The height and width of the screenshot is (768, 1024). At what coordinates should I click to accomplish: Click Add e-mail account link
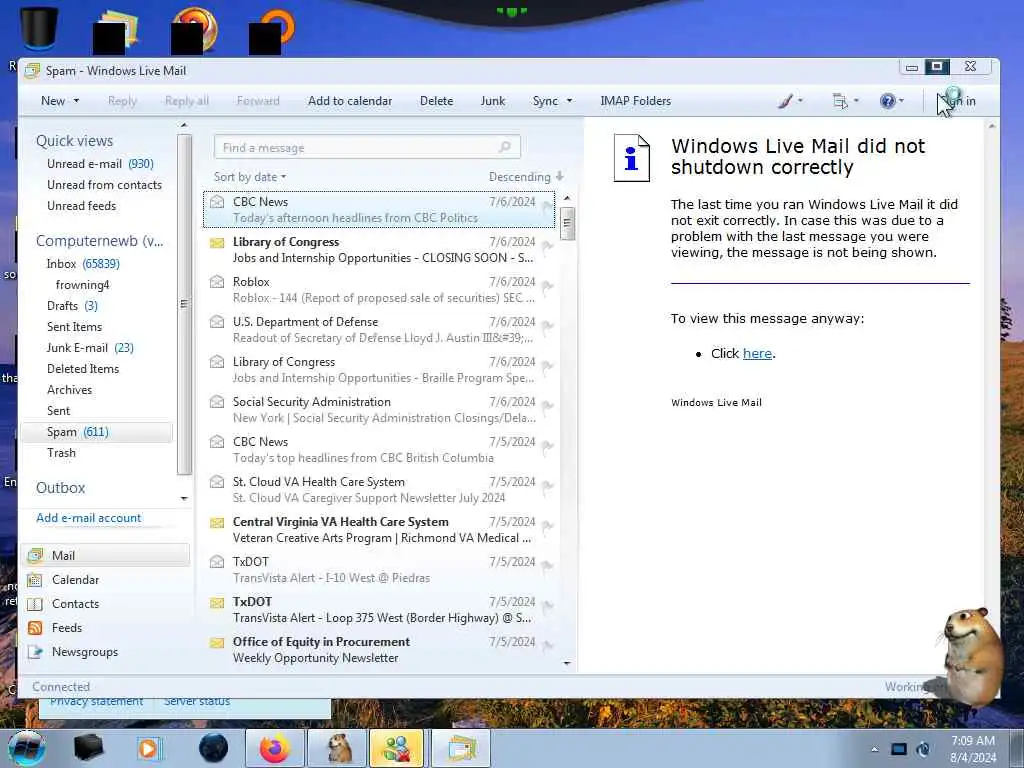point(89,518)
